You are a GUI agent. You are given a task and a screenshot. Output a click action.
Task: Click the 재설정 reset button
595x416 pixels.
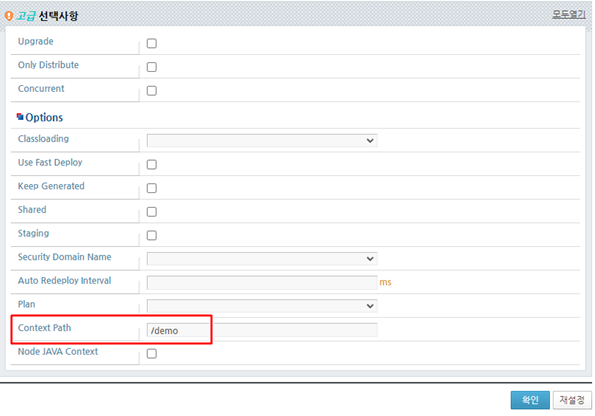point(572,400)
